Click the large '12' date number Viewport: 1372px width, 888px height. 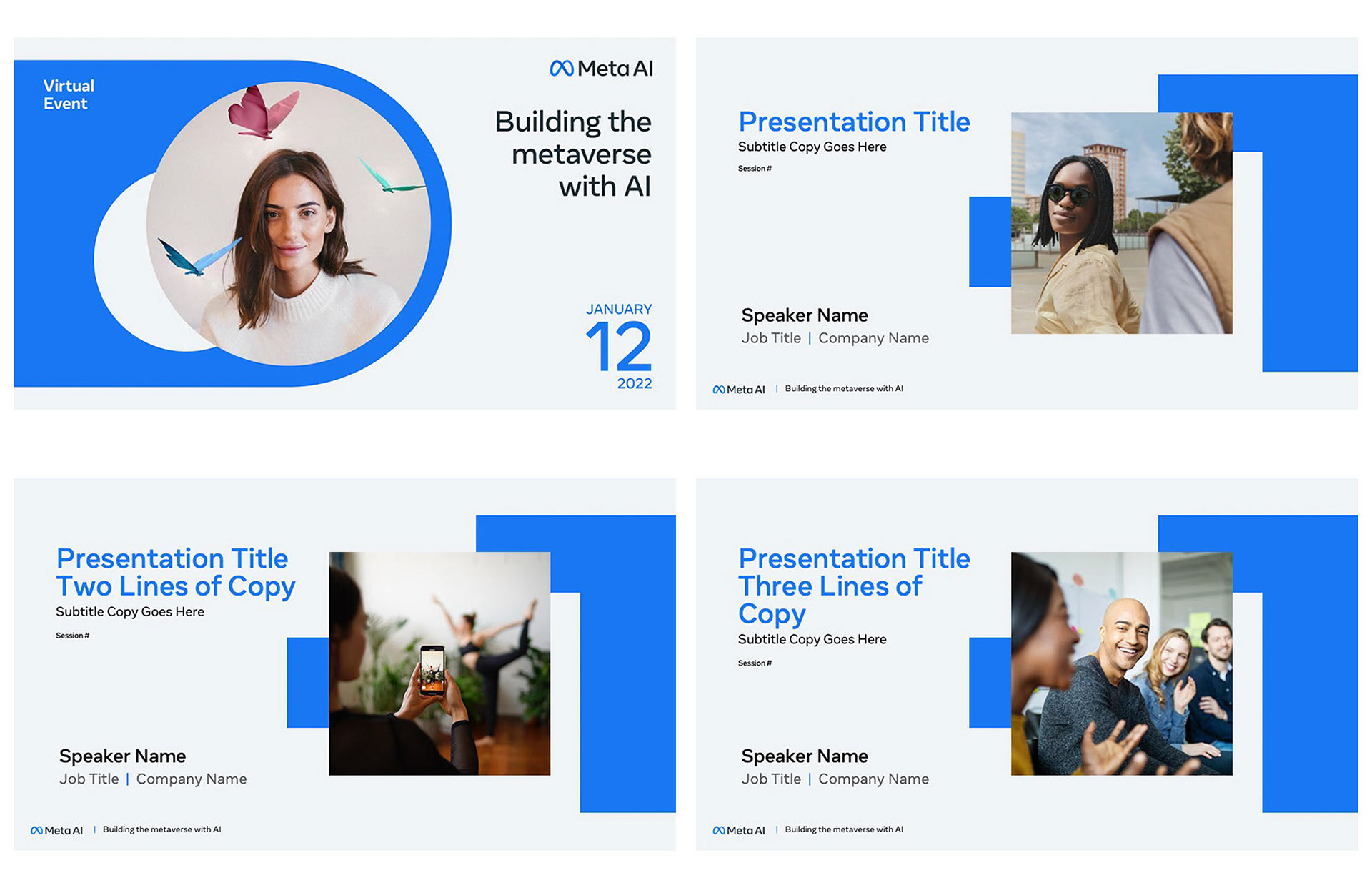[x=618, y=347]
